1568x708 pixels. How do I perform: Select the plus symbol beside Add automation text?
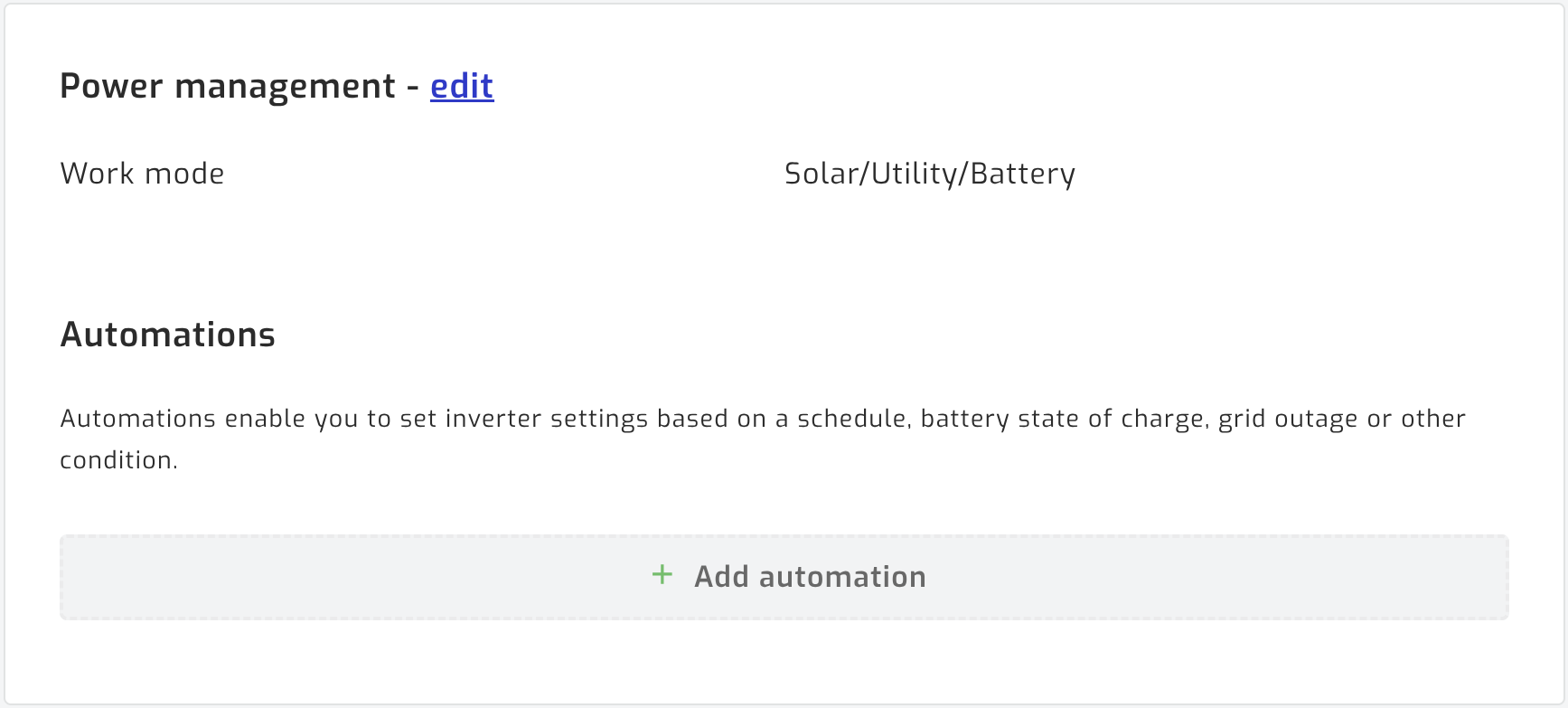click(x=661, y=575)
